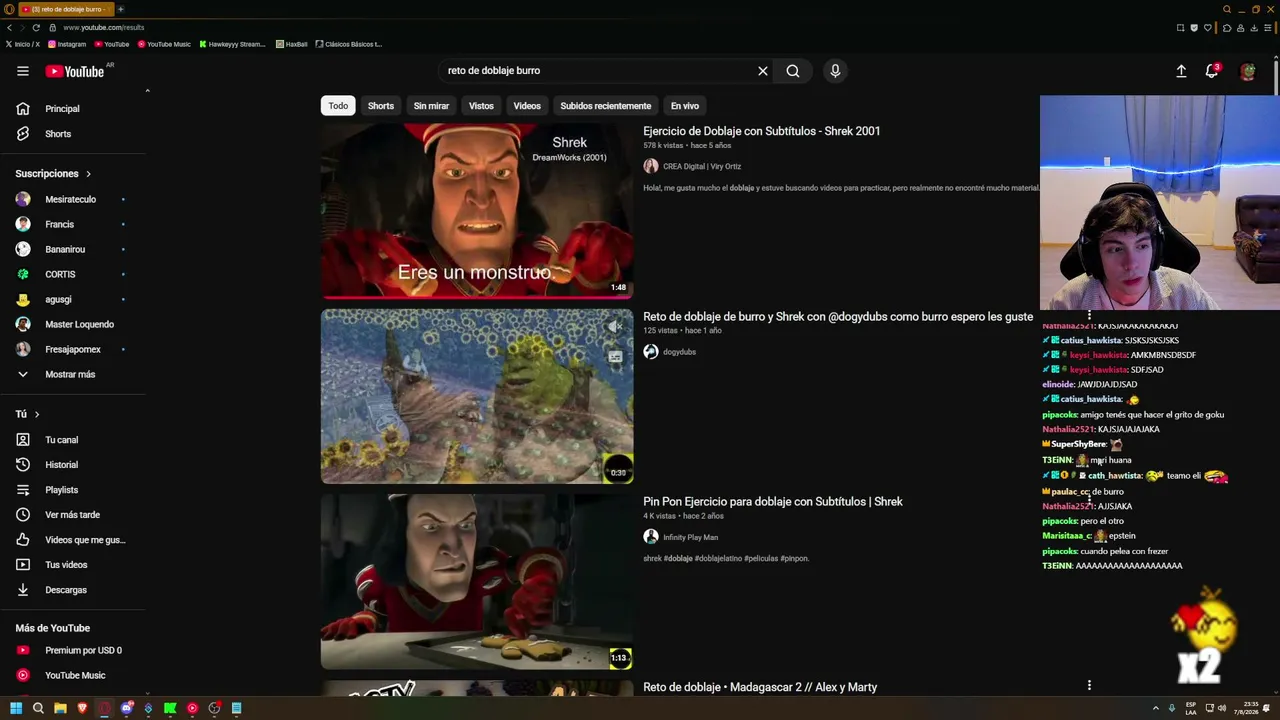Open more options for the Madagascar 2 video
Image resolution: width=1280 pixels, height=720 pixels.
(1089, 686)
